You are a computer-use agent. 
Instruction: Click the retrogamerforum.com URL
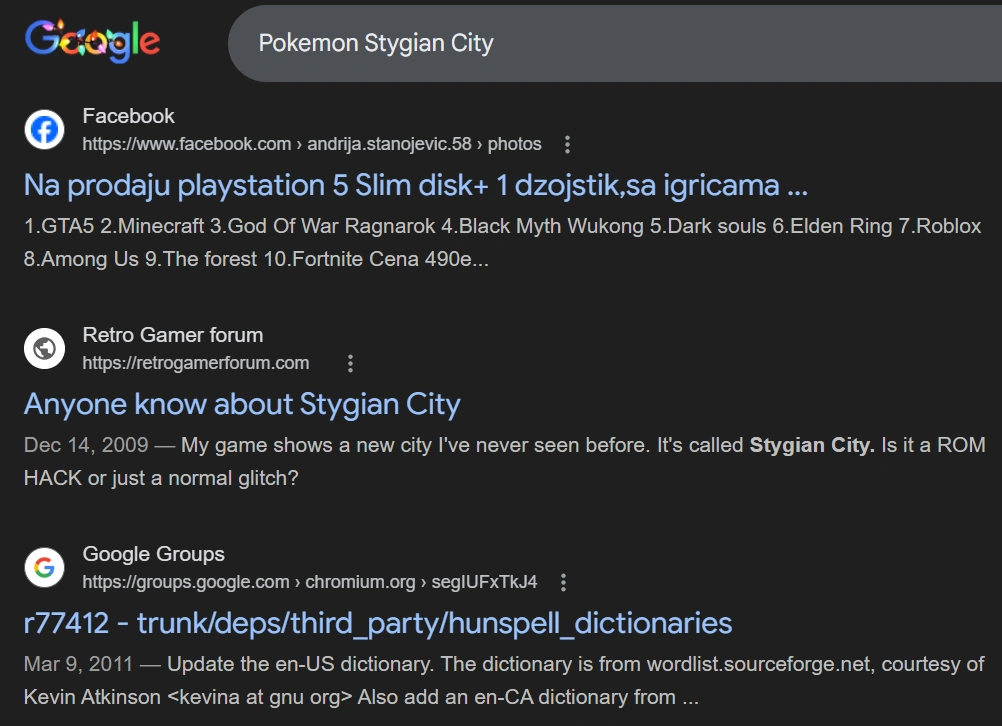196,363
